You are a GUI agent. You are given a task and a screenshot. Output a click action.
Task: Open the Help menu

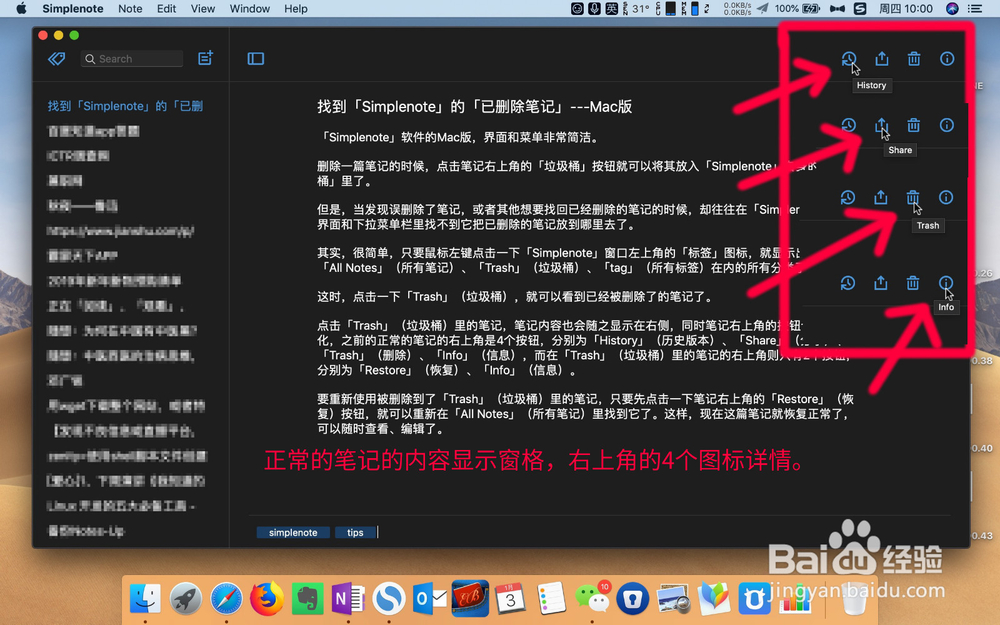[295, 8]
